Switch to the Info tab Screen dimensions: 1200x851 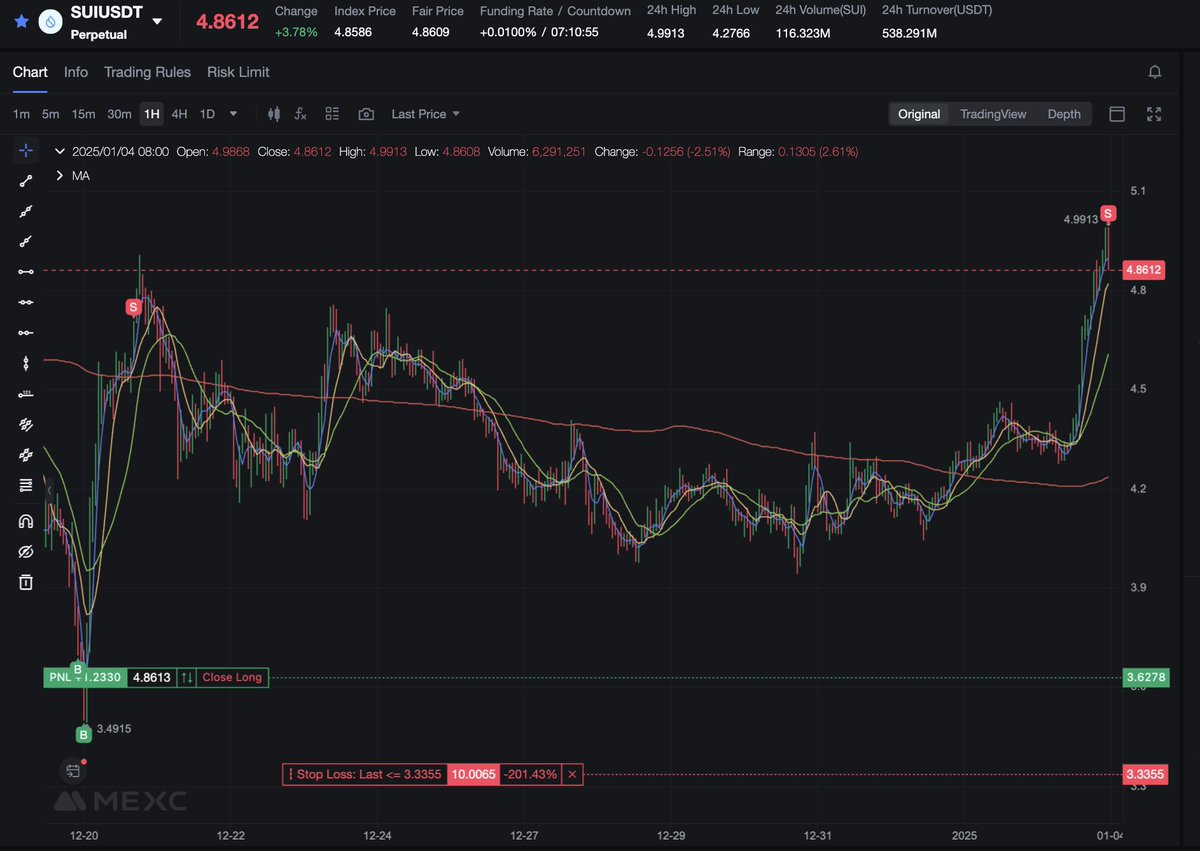coord(76,72)
